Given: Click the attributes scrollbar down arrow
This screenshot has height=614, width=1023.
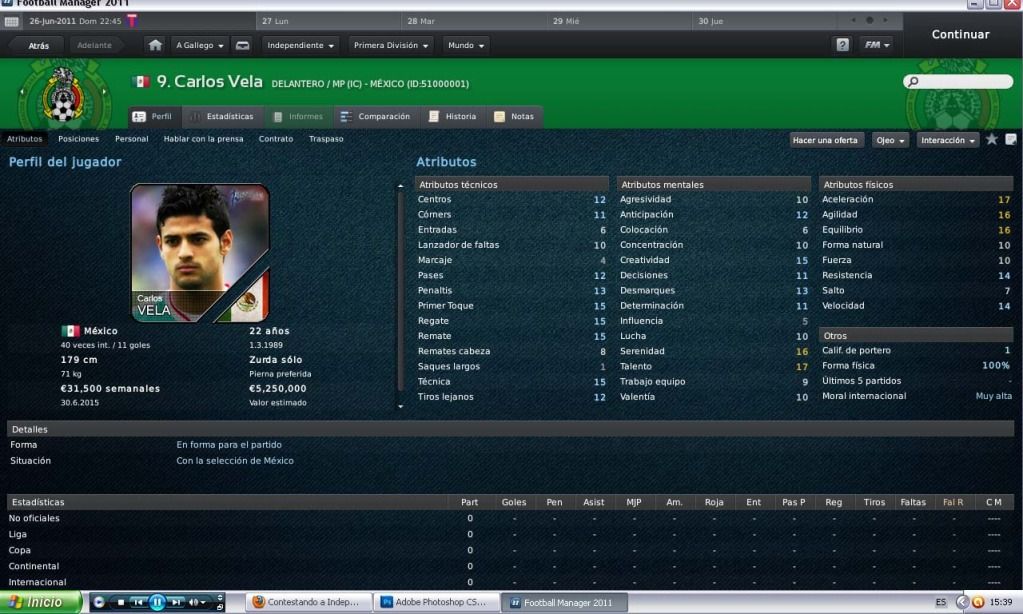Looking at the screenshot, I should pyautogui.click(x=400, y=406).
